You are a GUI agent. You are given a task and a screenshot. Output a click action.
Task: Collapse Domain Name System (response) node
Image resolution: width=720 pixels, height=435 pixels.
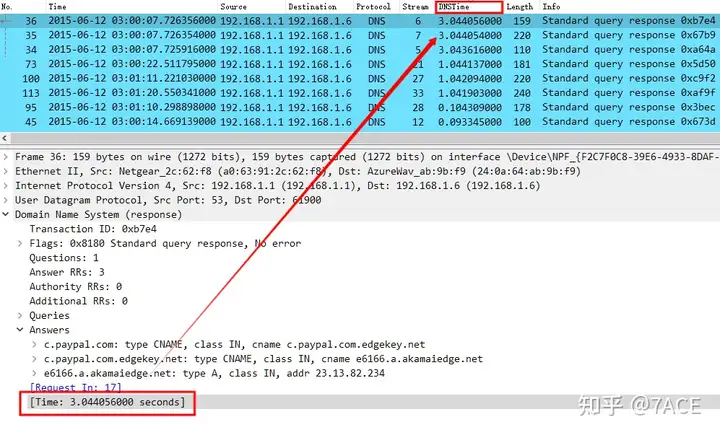coord(6,215)
